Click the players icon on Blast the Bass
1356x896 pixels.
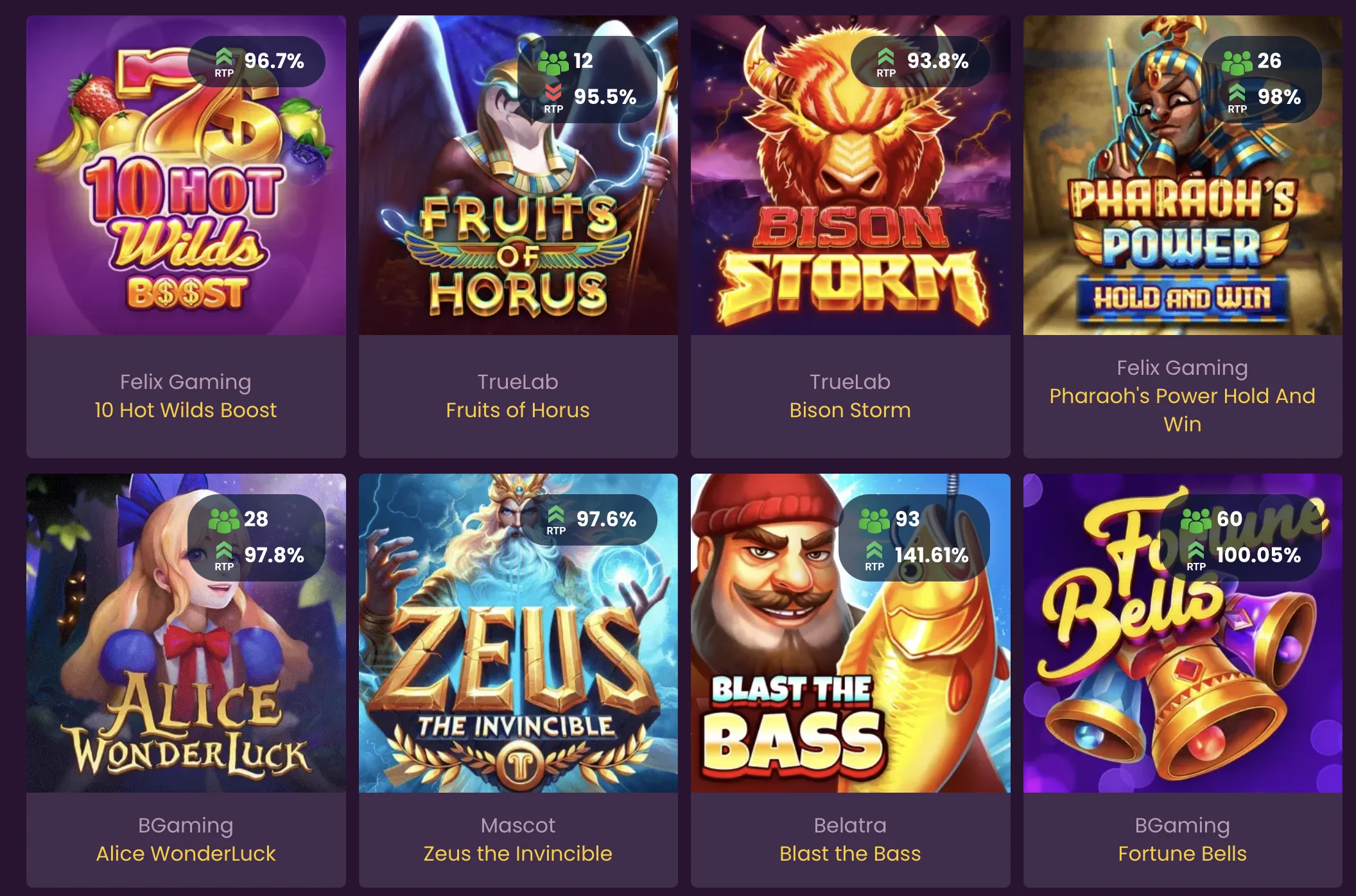pos(874,519)
